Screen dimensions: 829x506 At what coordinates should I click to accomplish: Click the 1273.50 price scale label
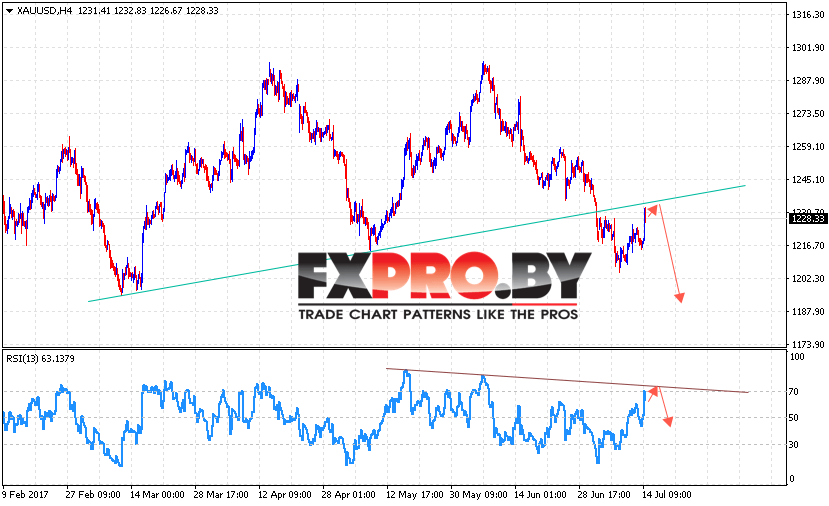(x=807, y=113)
